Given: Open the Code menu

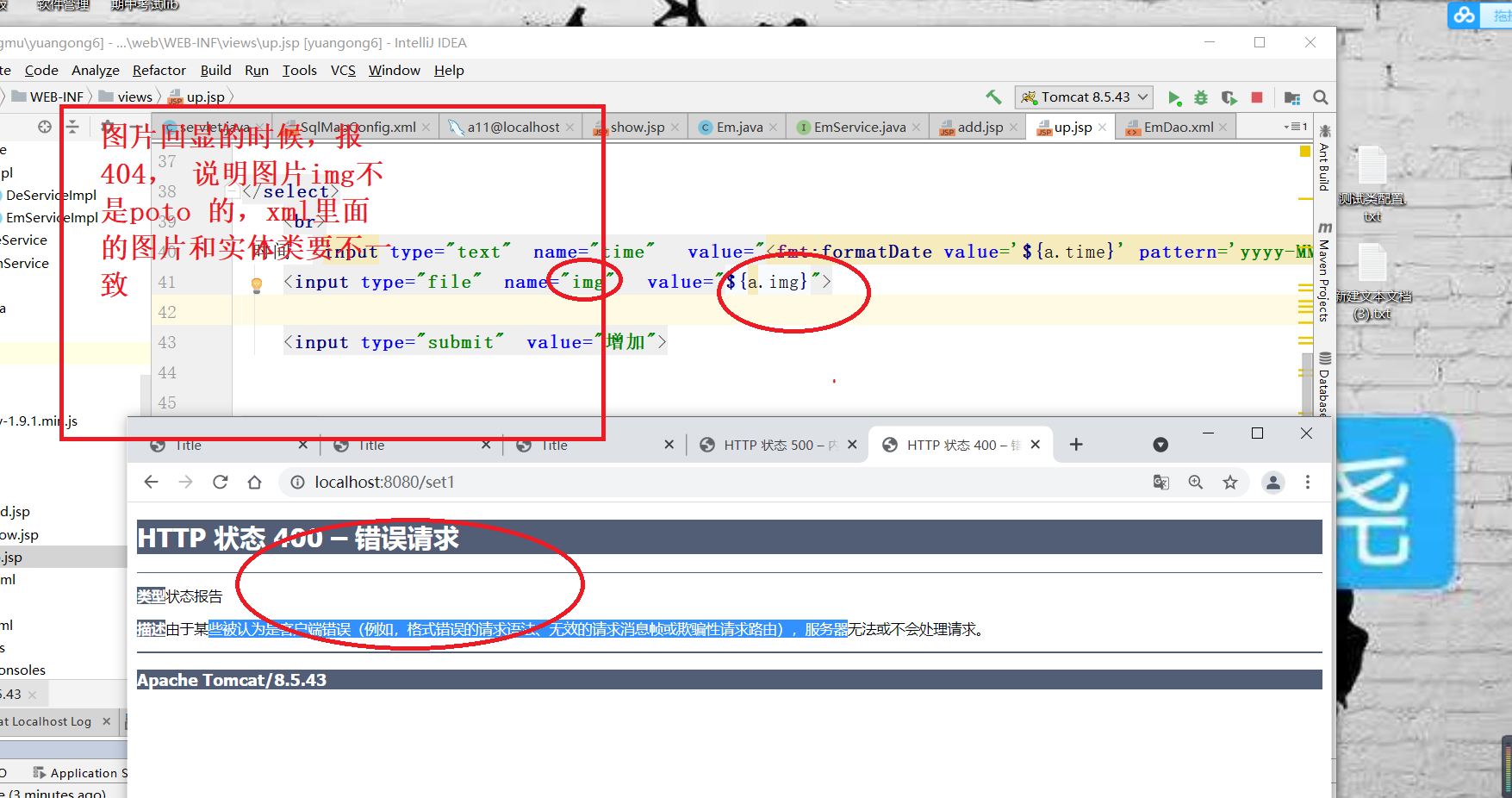Looking at the screenshot, I should pos(41,71).
